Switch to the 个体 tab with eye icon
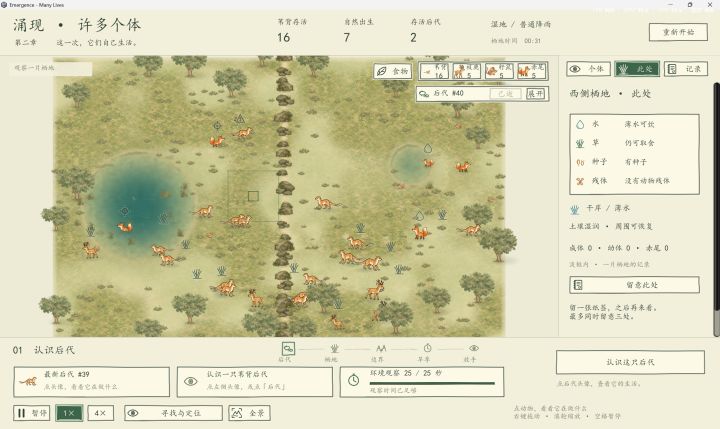Screen dimensions: 720x429 click(x=588, y=69)
